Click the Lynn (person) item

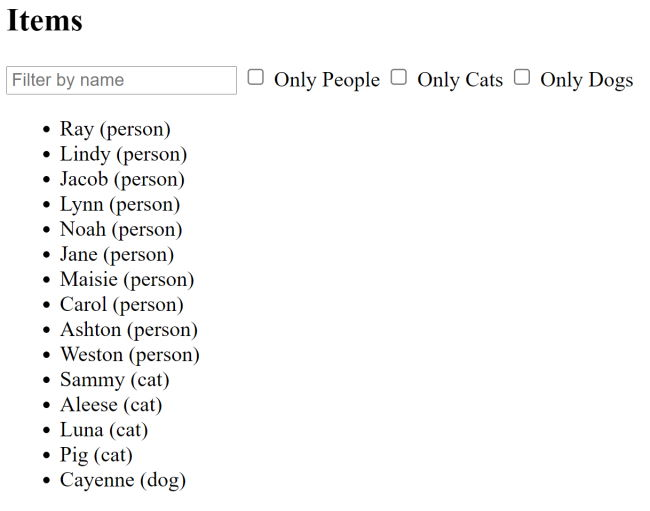tap(120, 204)
